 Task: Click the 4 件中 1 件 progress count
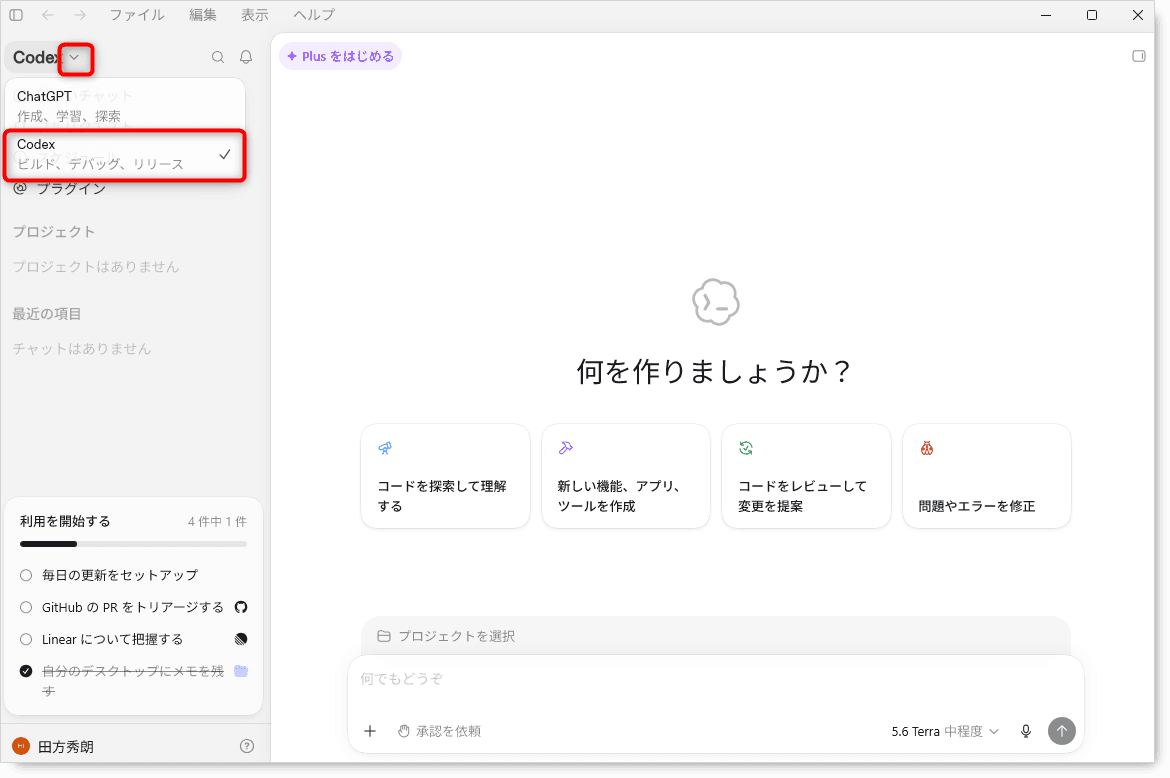[x=217, y=521]
